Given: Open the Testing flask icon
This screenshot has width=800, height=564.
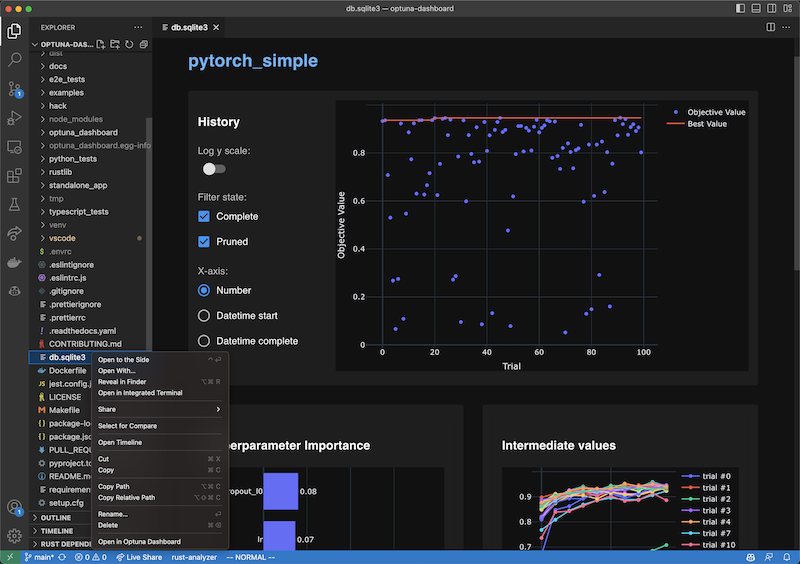Looking at the screenshot, I should 14,205.
